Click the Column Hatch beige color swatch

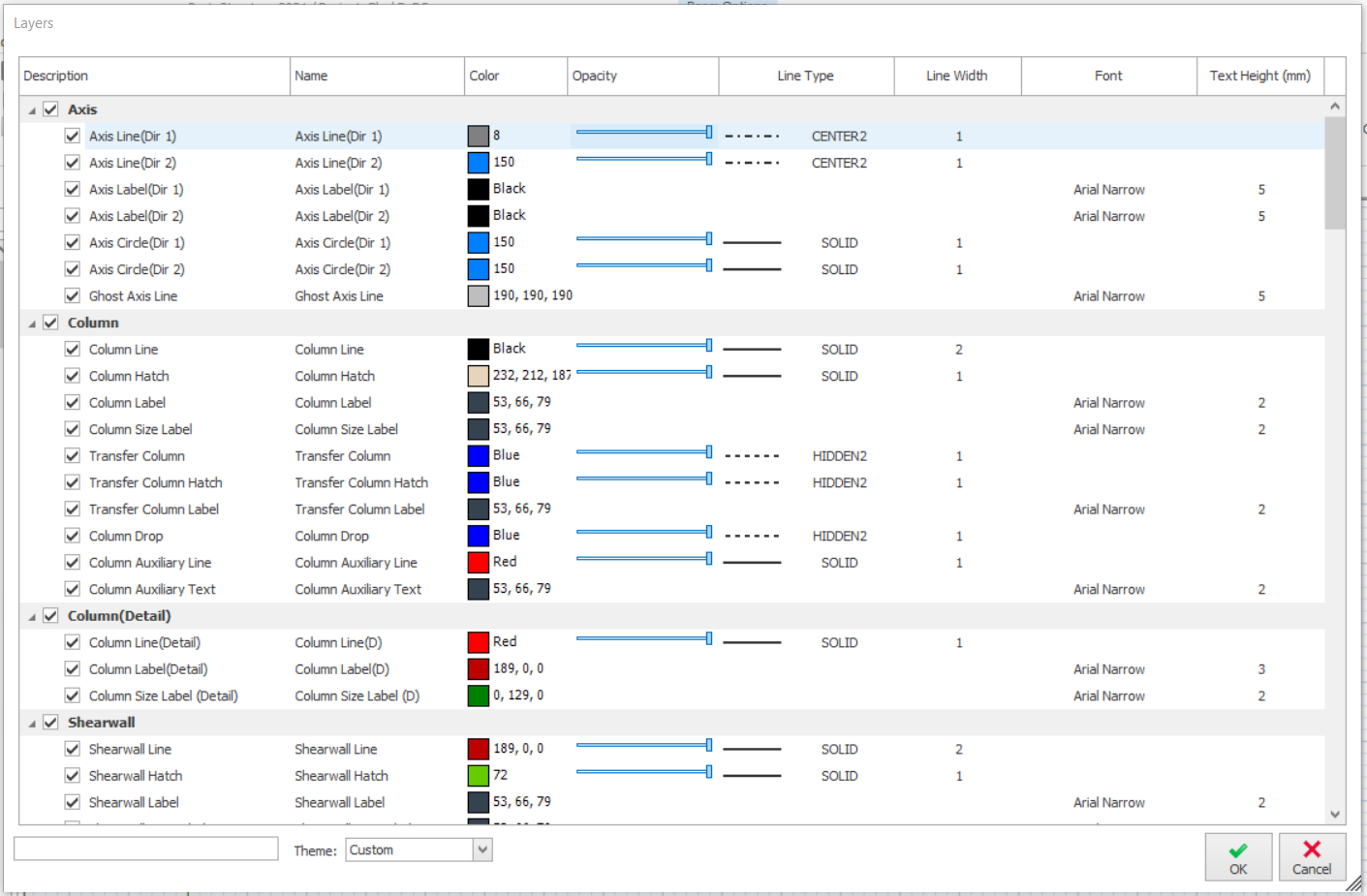[x=479, y=376]
